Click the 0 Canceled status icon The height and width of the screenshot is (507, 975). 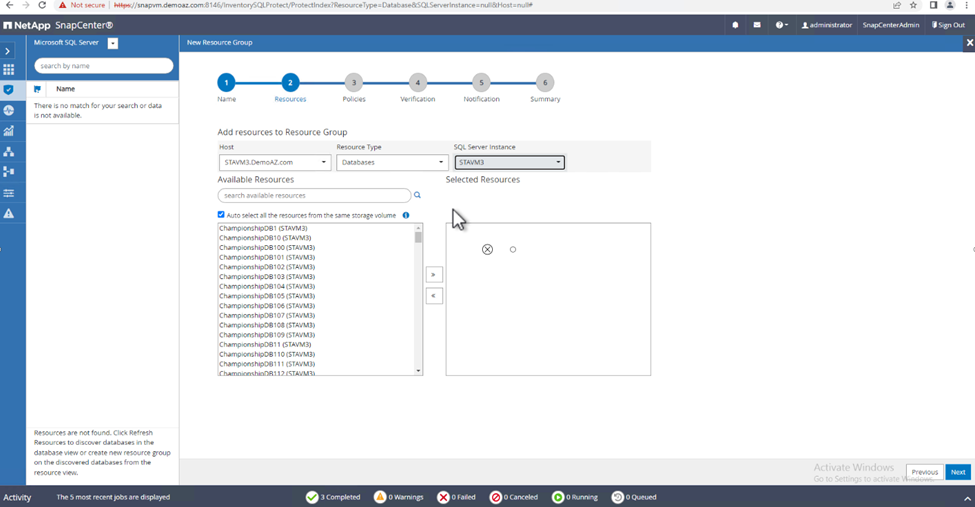496,497
